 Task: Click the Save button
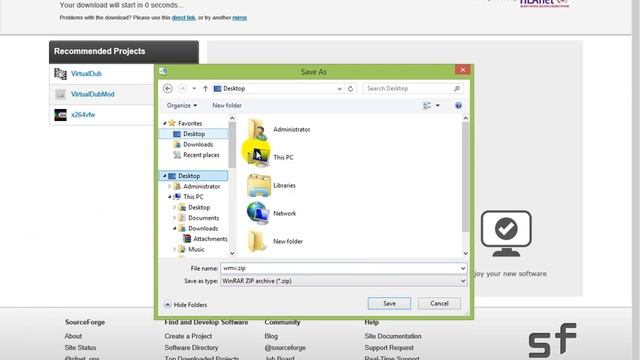coord(389,303)
